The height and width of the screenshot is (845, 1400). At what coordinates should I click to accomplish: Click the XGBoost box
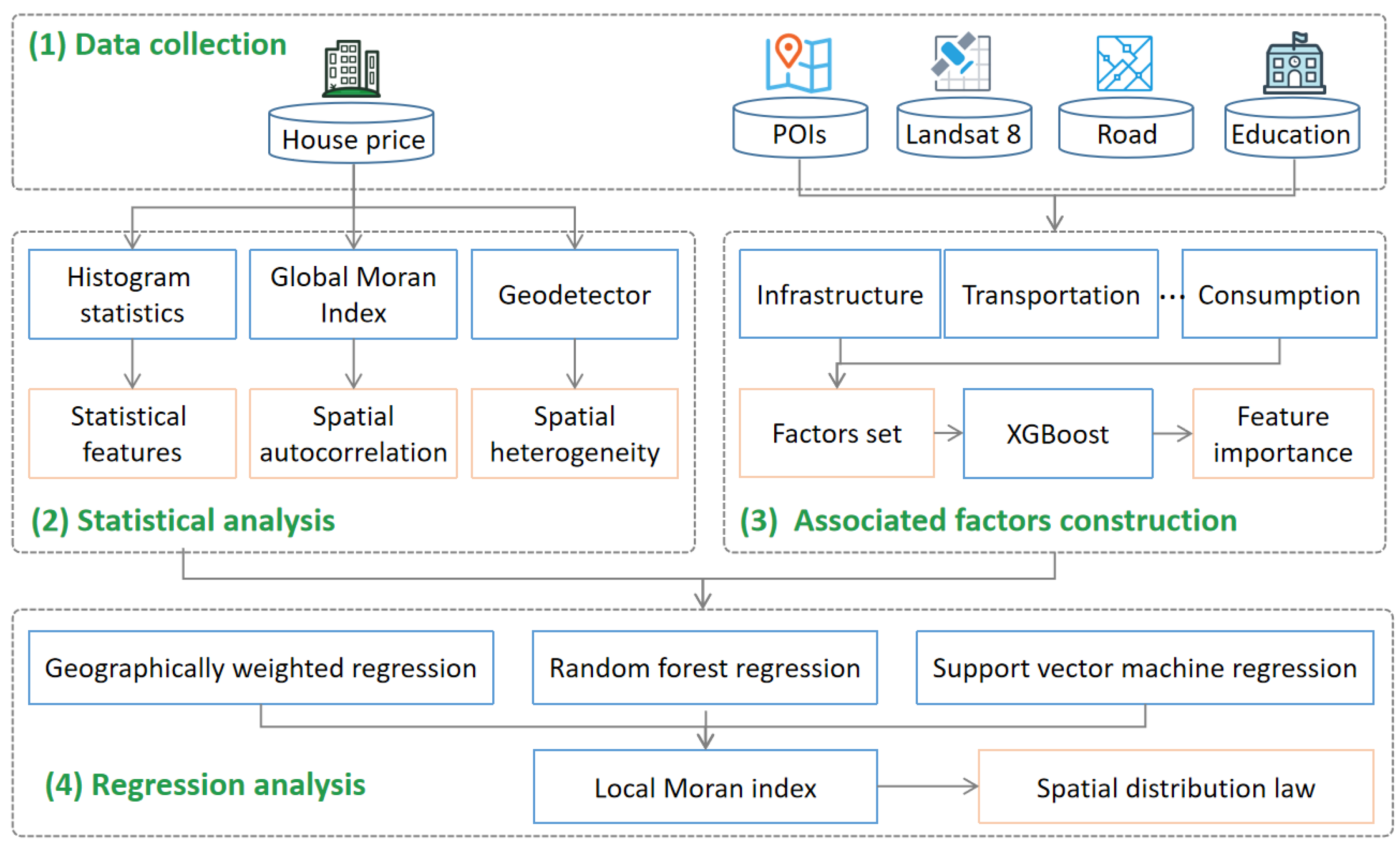[x=1058, y=434]
